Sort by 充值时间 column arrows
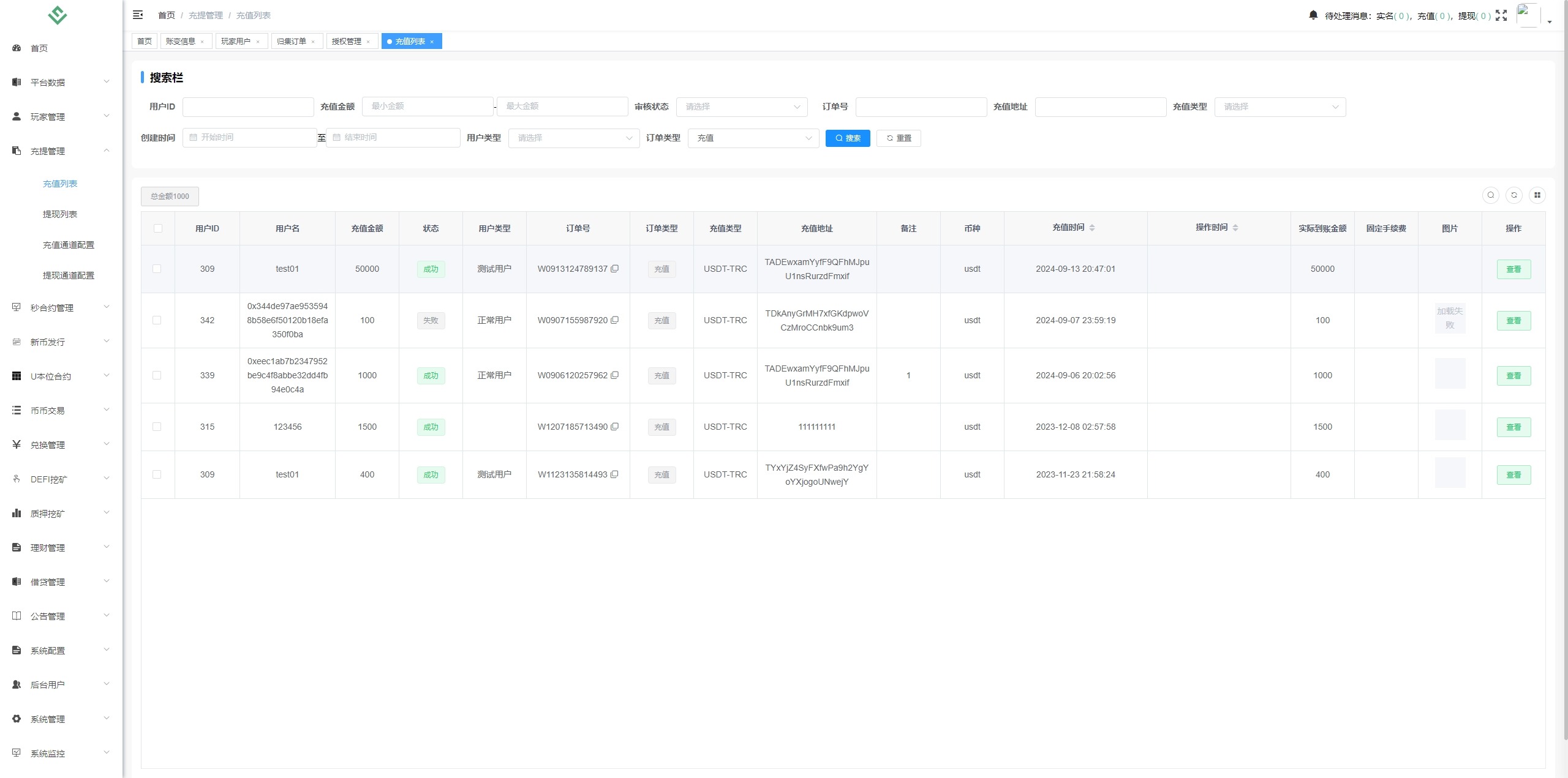1568x778 pixels. tap(1092, 228)
